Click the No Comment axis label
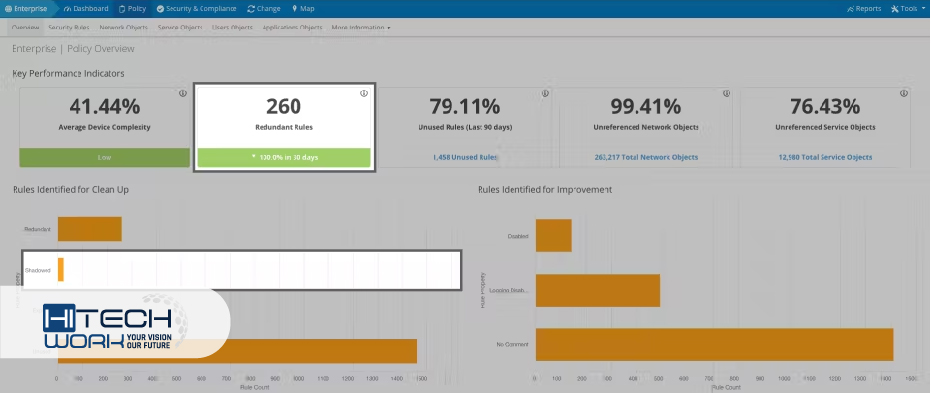Viewport: 931px width, 393px height. 512,344
